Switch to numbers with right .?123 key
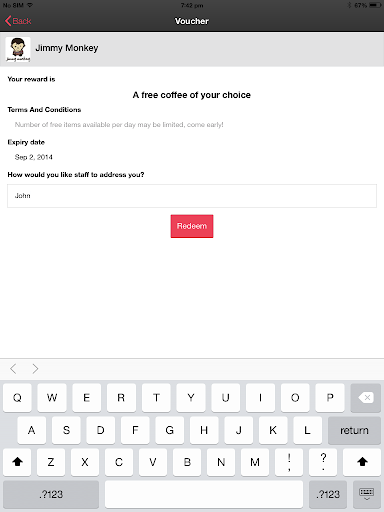 coord(328,494)
